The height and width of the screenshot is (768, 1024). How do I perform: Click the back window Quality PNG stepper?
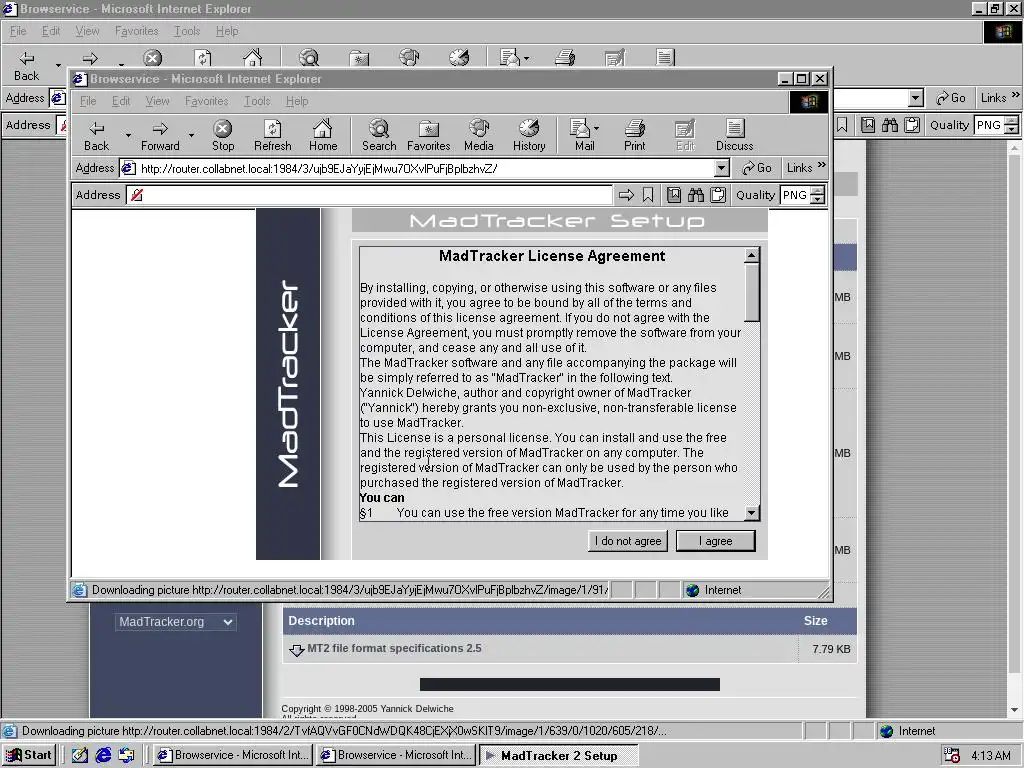pyautogui.click(x=1012, y=125)
